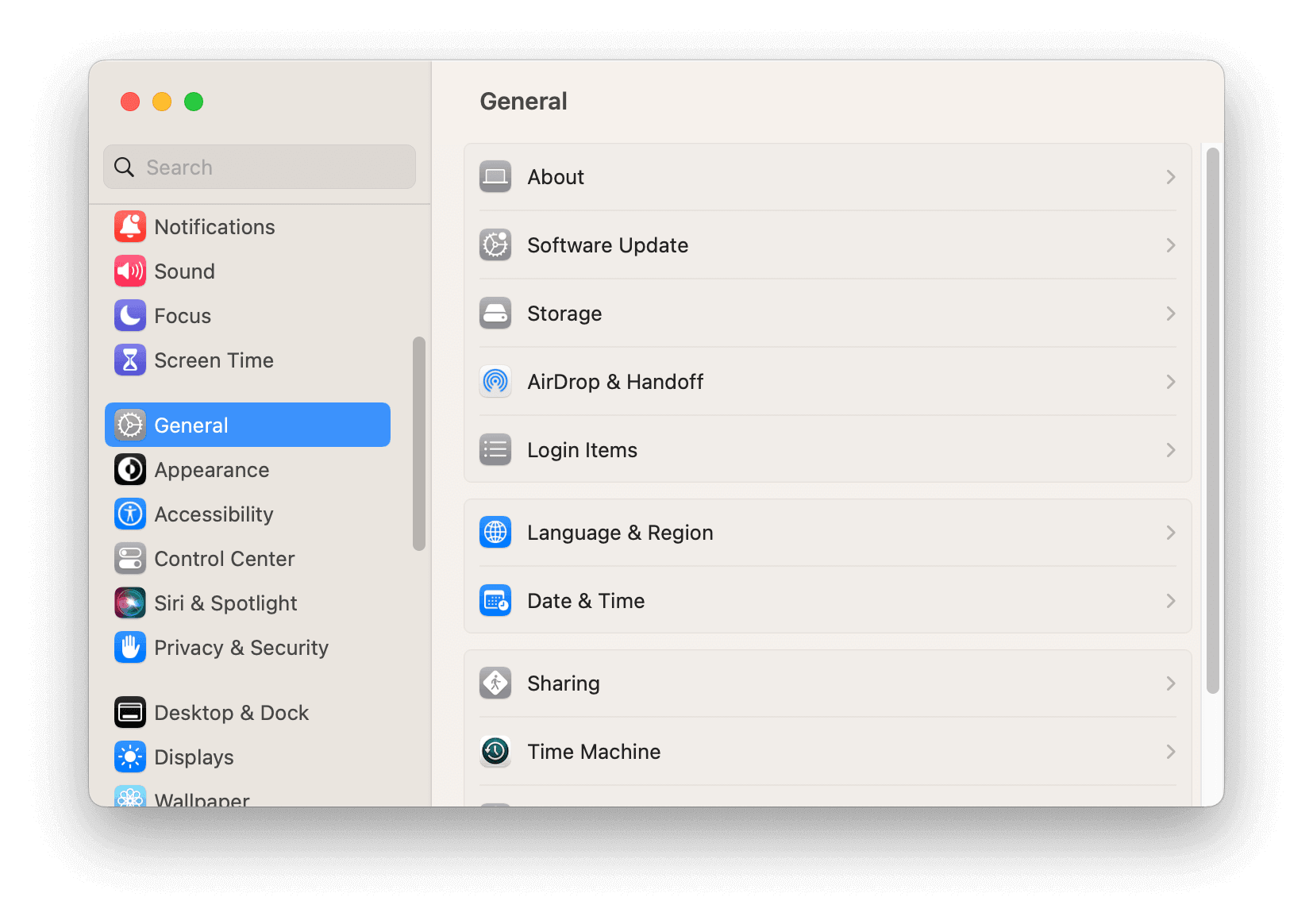
Task: Open Date & Time chevron arrow
Action: click(1170, 601)
